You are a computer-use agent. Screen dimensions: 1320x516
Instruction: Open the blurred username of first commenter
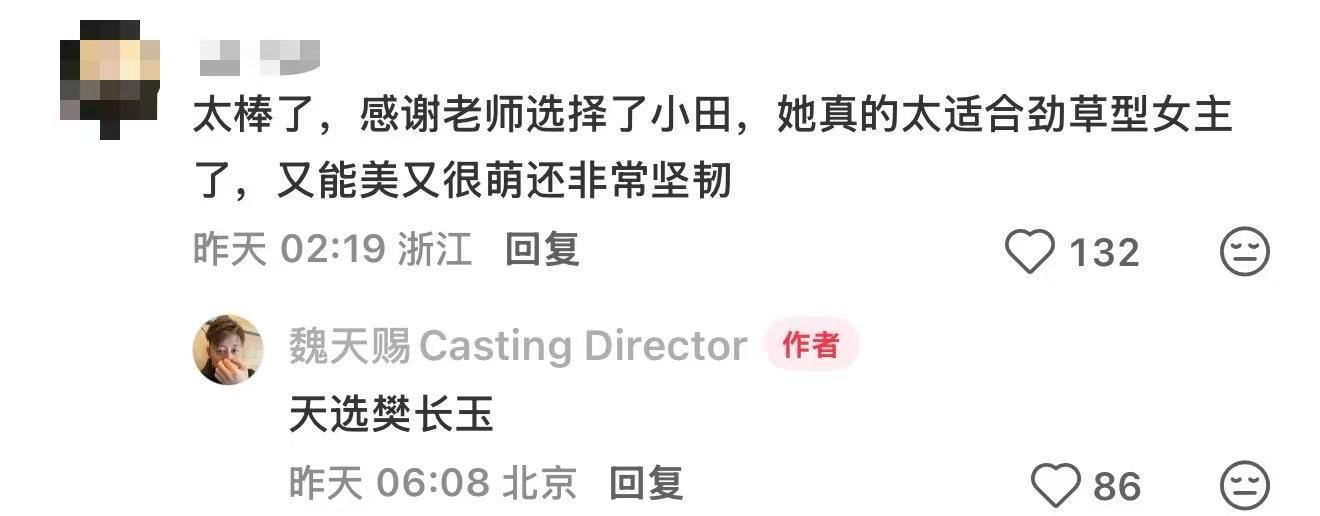point(260,57)
